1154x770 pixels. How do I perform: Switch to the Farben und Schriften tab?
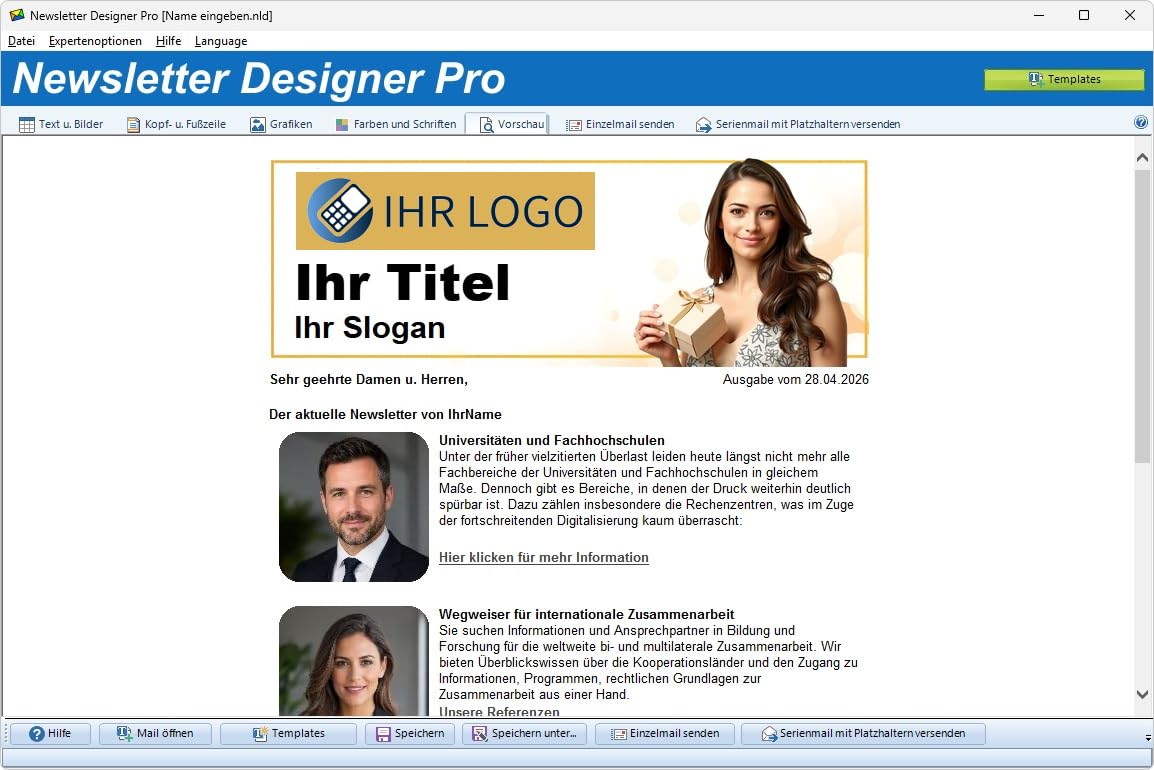pyautogui.click(x=396, y=124)
